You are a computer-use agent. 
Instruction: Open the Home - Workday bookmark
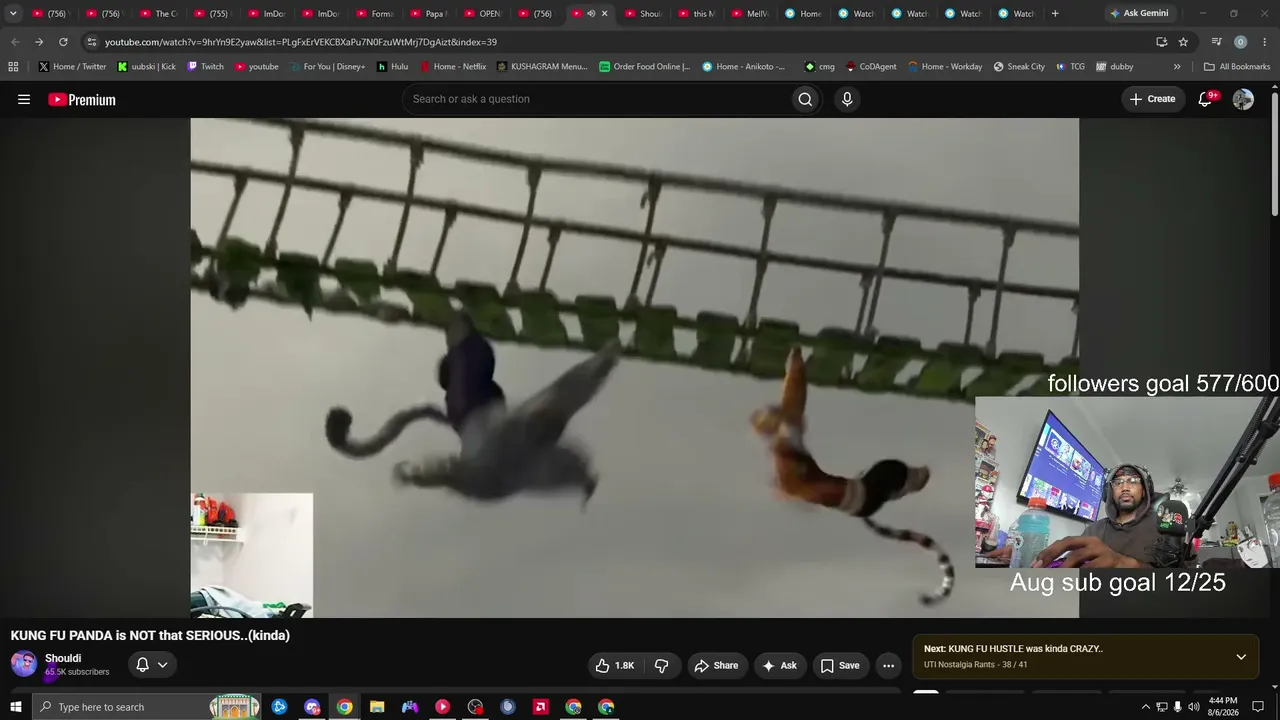click(945, 67)
